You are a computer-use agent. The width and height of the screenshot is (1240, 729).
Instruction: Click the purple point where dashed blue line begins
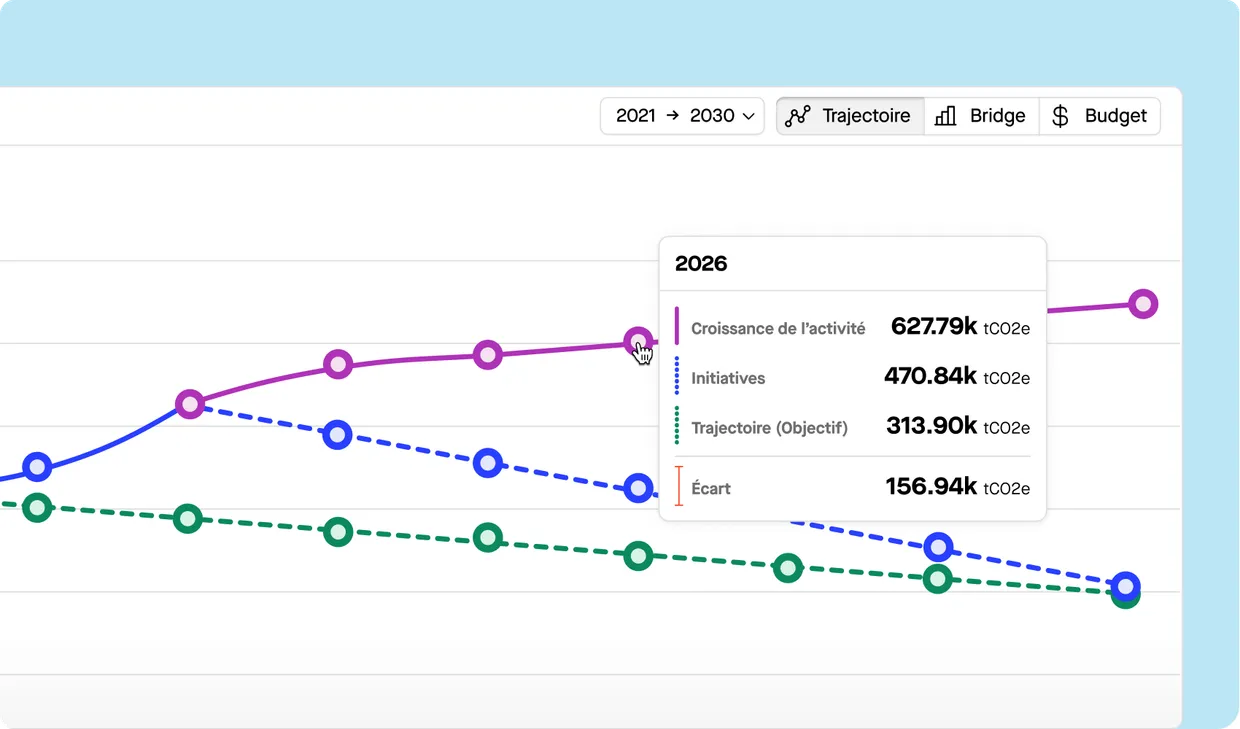[x=189, y=404]
